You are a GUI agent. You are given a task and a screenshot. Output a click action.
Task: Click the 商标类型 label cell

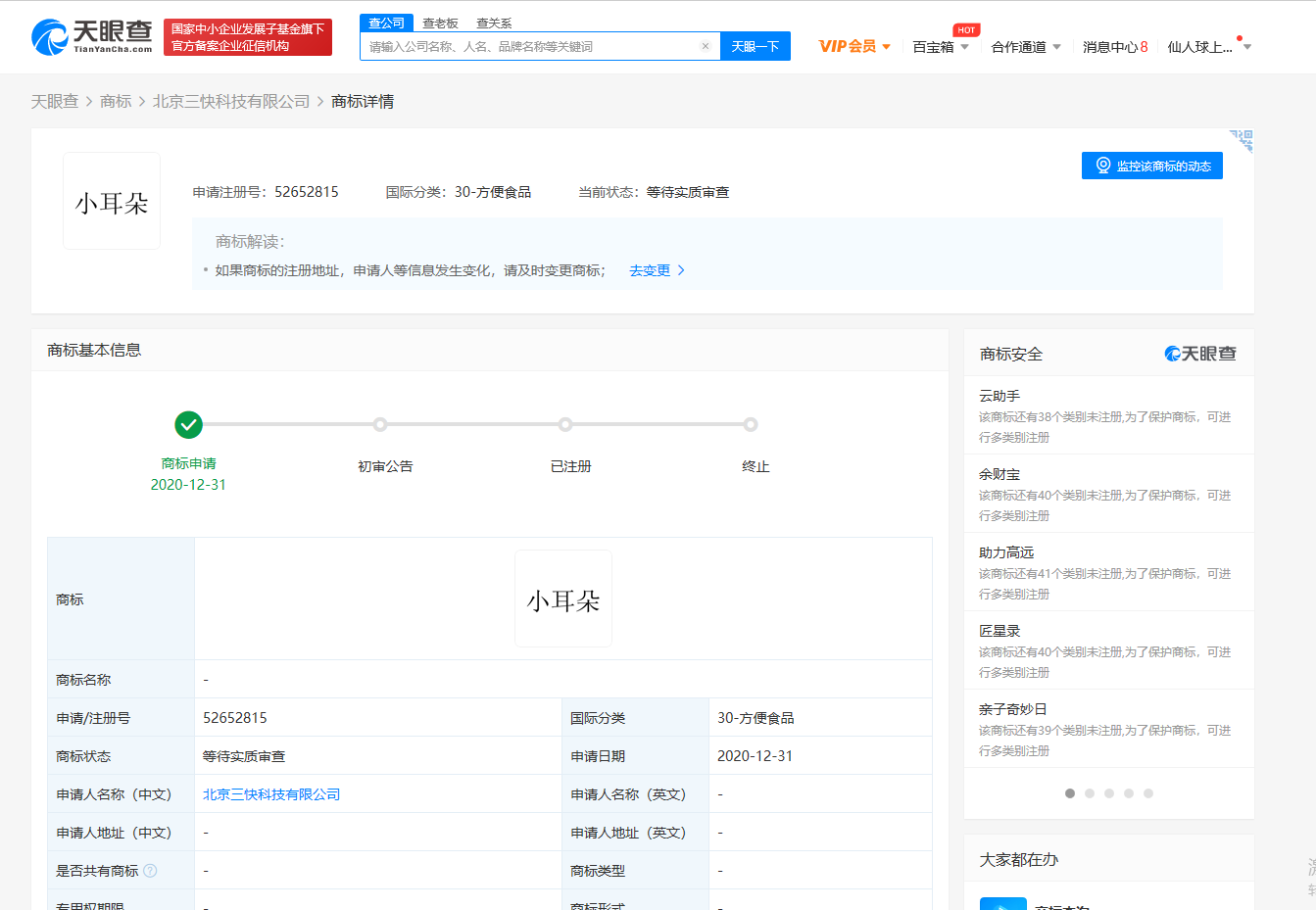[x=636, y=871]
